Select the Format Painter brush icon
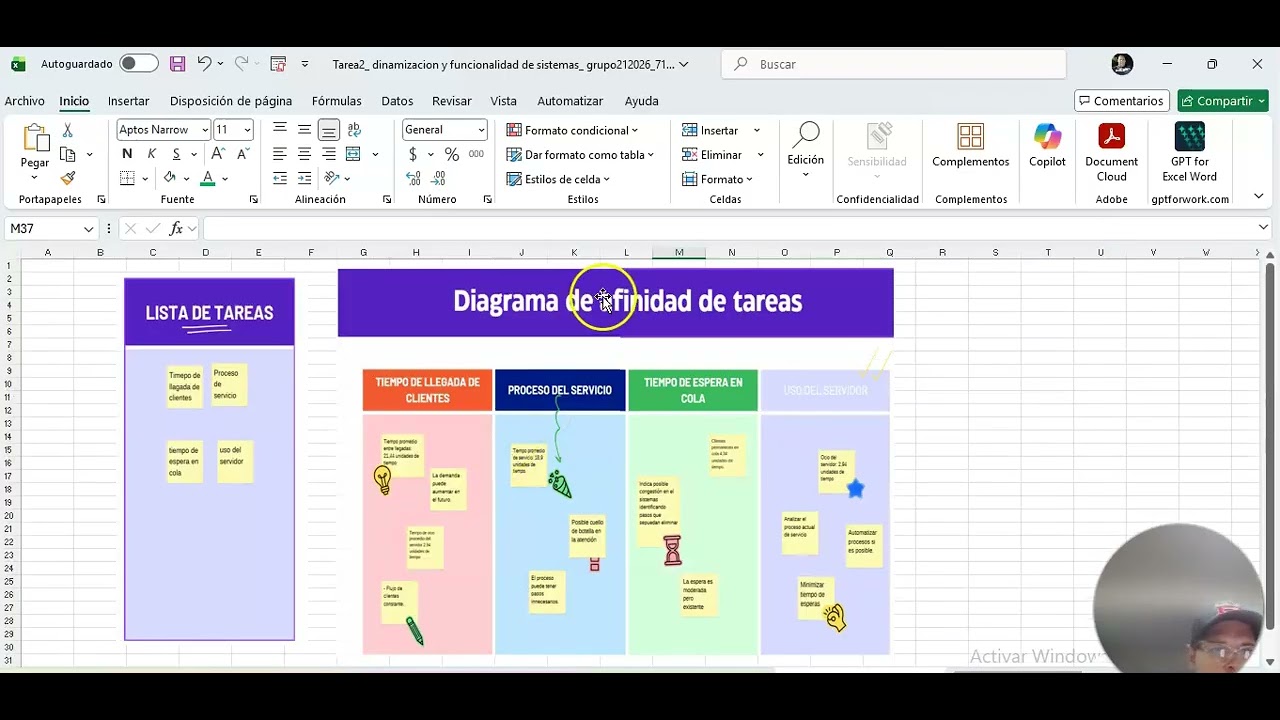This screenshot has height=720, width=1280. pyautogui.click(x=68, y=178)
